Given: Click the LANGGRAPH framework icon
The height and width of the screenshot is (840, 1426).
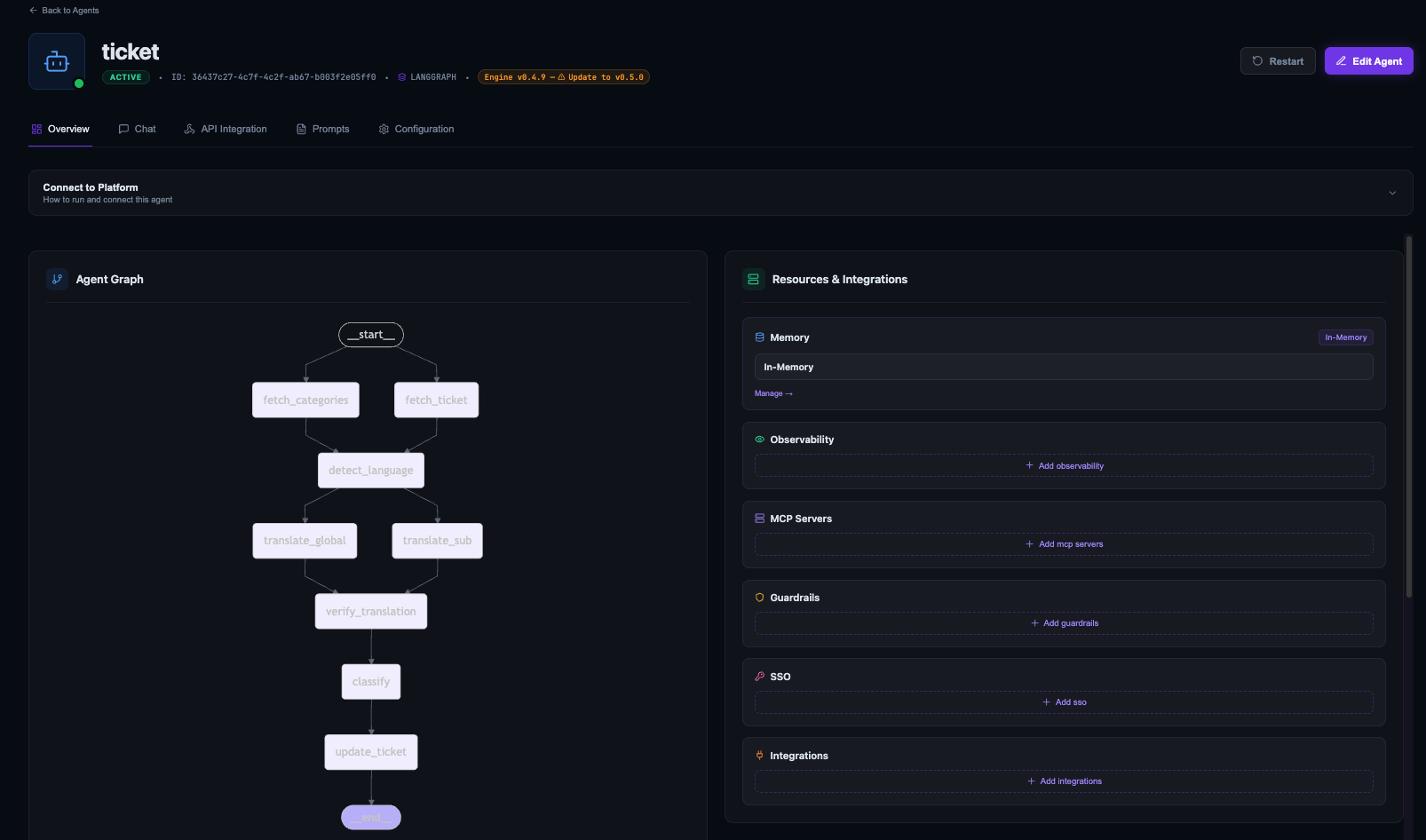Looking at the screenshot, I should [401, 77].
